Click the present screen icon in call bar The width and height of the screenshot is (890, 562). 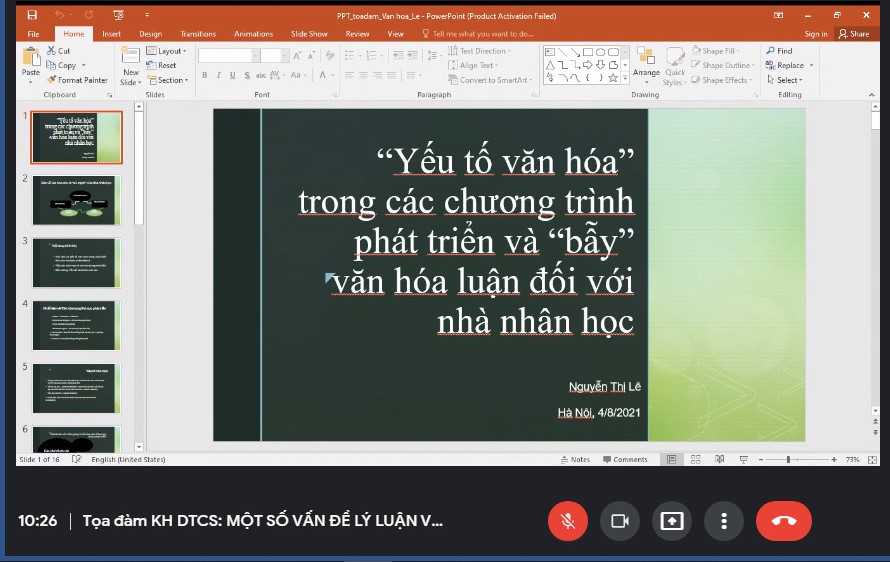click(x=671, y=521)
